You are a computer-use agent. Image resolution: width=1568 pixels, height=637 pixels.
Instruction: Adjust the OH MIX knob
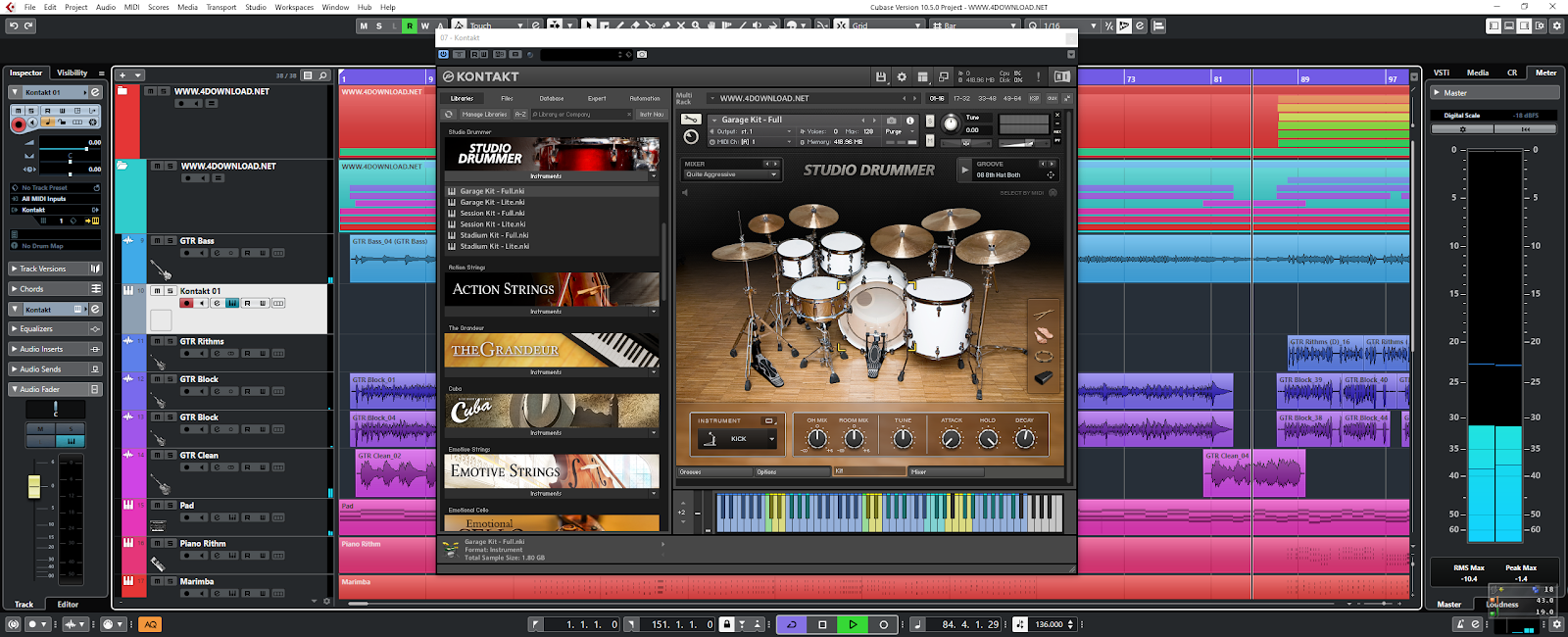pos(817,439)
